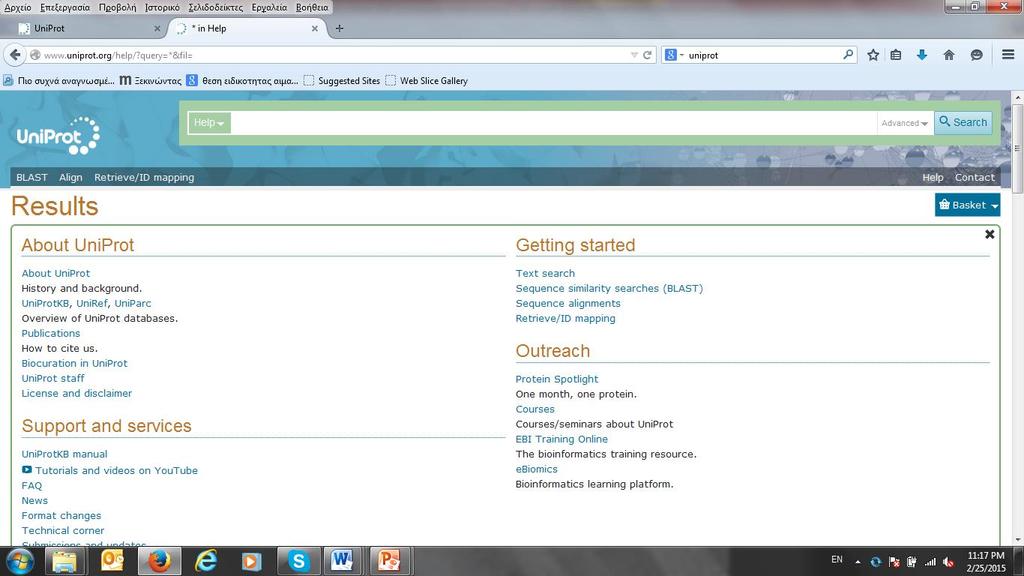Open the Web Slice Gallery bookmark

[x=426, y=80]
